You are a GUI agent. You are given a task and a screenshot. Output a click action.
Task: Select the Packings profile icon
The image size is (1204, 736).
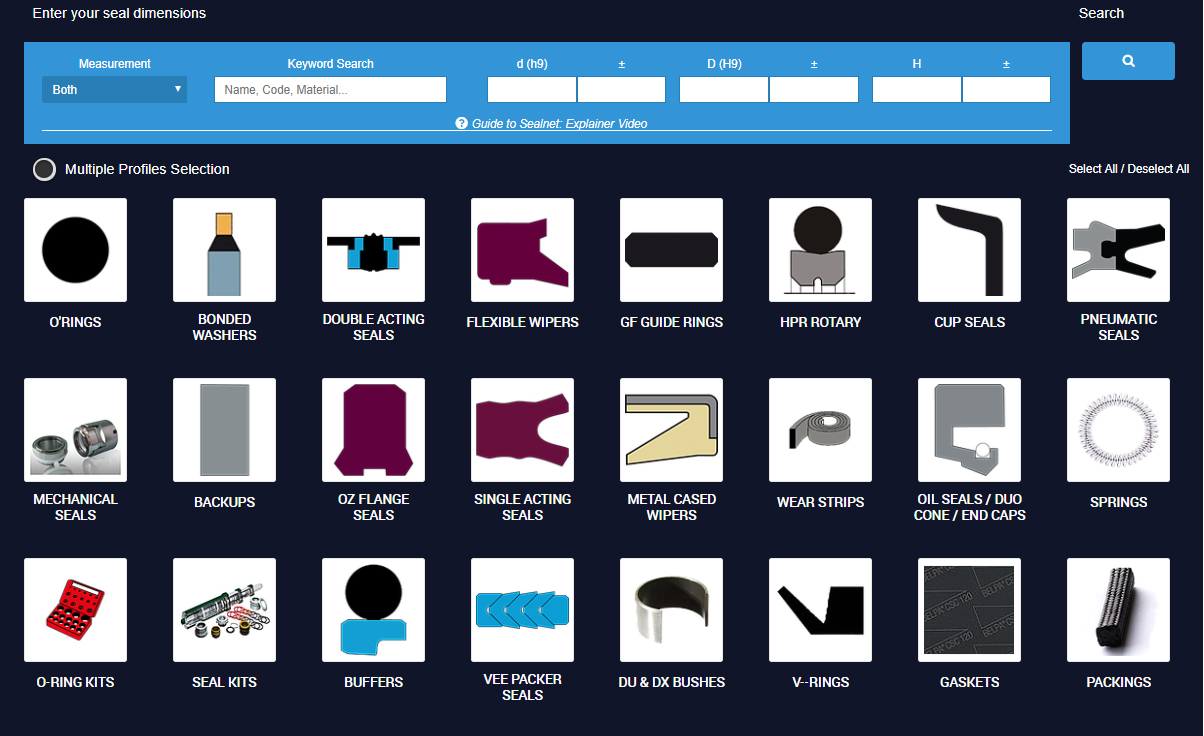(x=1118, y=610)
